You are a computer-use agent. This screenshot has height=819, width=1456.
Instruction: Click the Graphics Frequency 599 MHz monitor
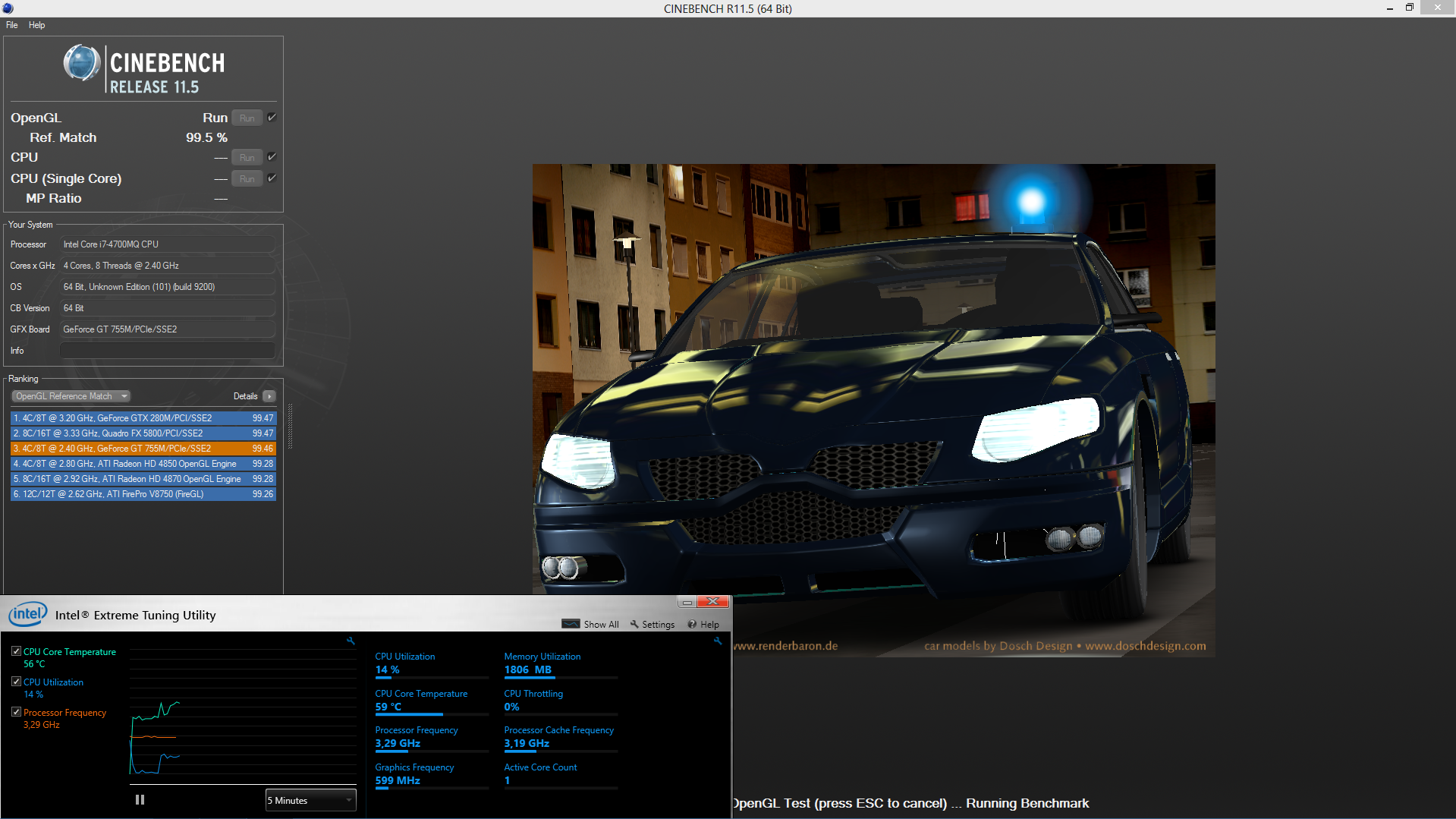(x=431, y=775)
